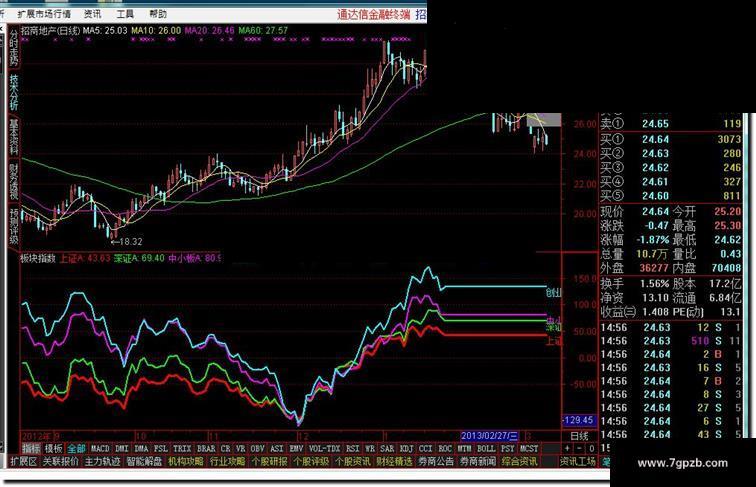Open the 综合资讯 tab
The height and width of the screenshot is (487, 756).
point(520,461)
